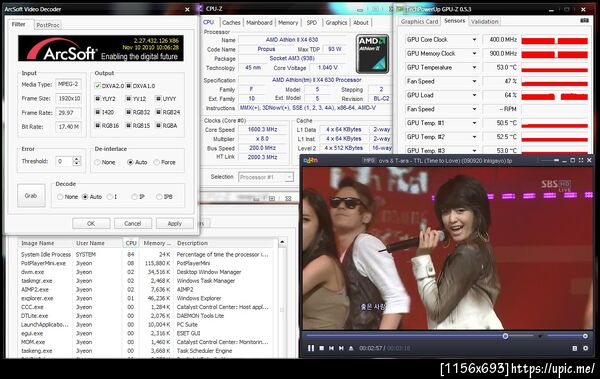
Task: Select Decode IP radio button
Action: click(x=134, y=197)
